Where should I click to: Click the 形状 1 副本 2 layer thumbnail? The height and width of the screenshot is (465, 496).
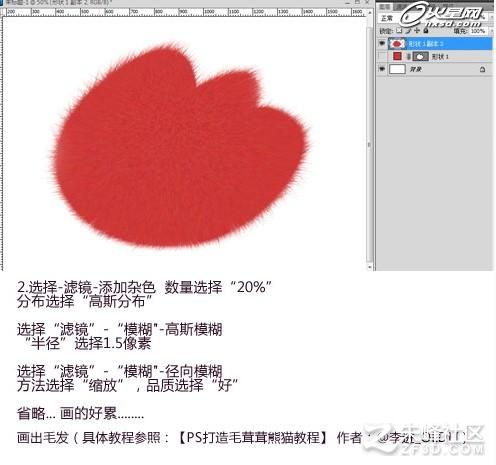pyautogui.click(x=397, y=44)
